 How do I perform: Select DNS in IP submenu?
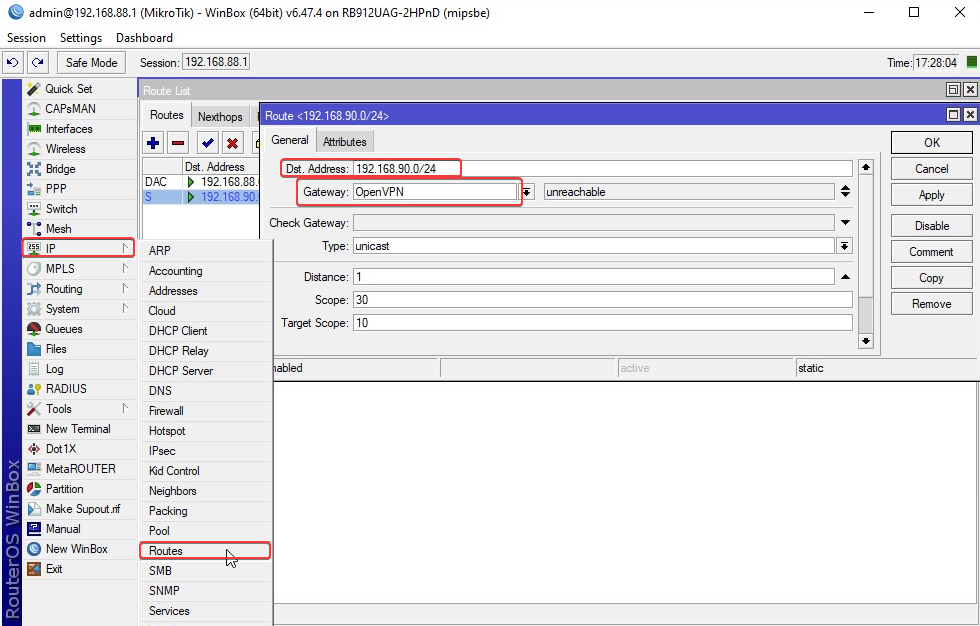[205, 390]
